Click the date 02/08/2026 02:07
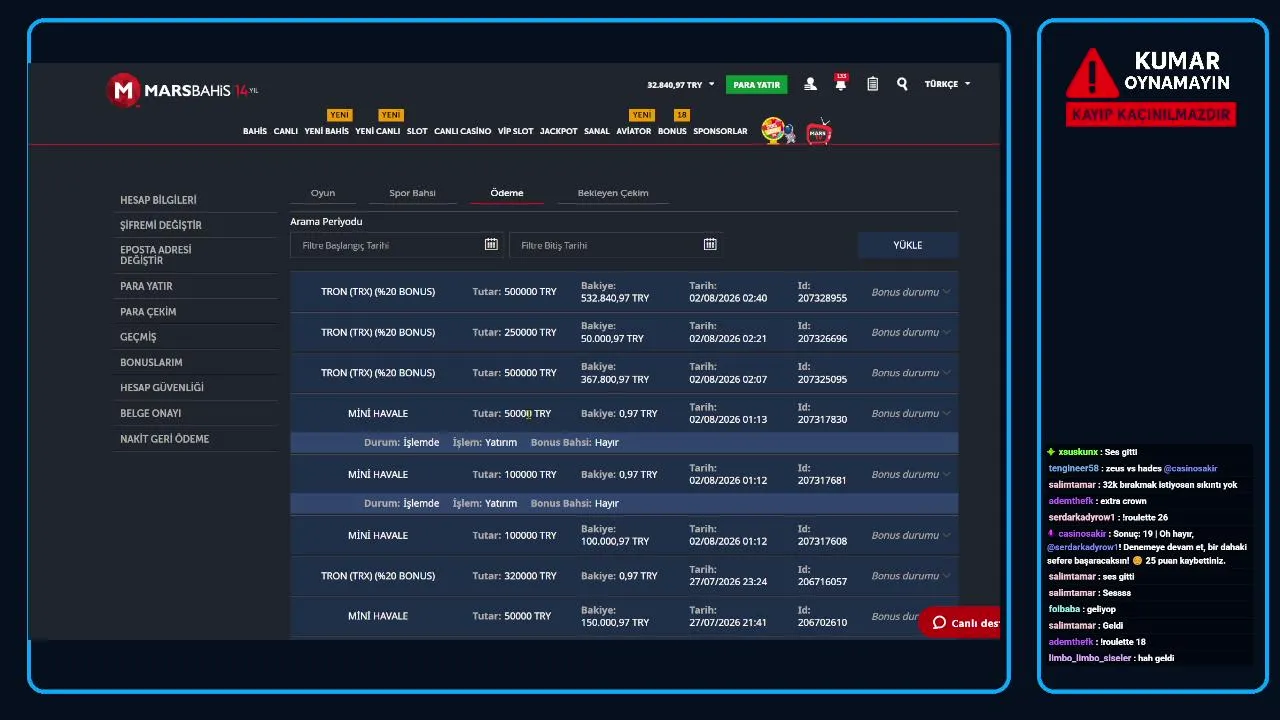Screen dimensions: 1280x720 point(728,379)
